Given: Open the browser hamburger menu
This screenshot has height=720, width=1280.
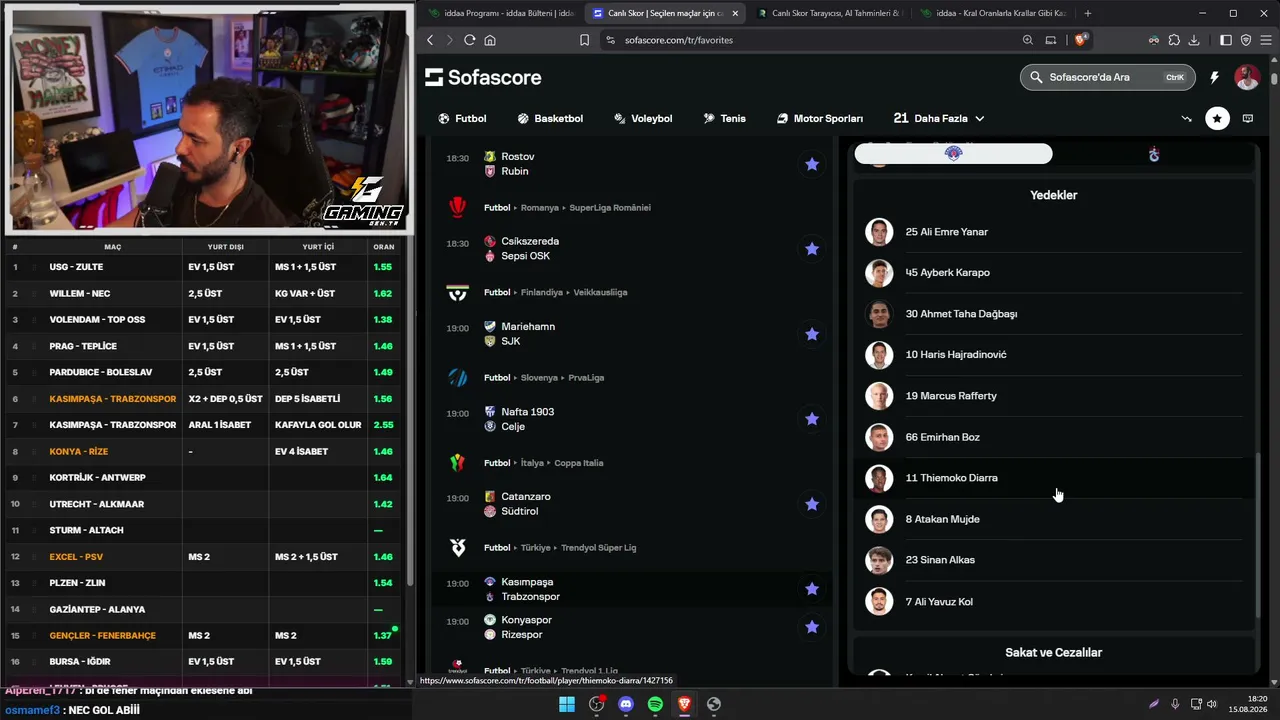Looking at the screenshot, I should 1264,40.
